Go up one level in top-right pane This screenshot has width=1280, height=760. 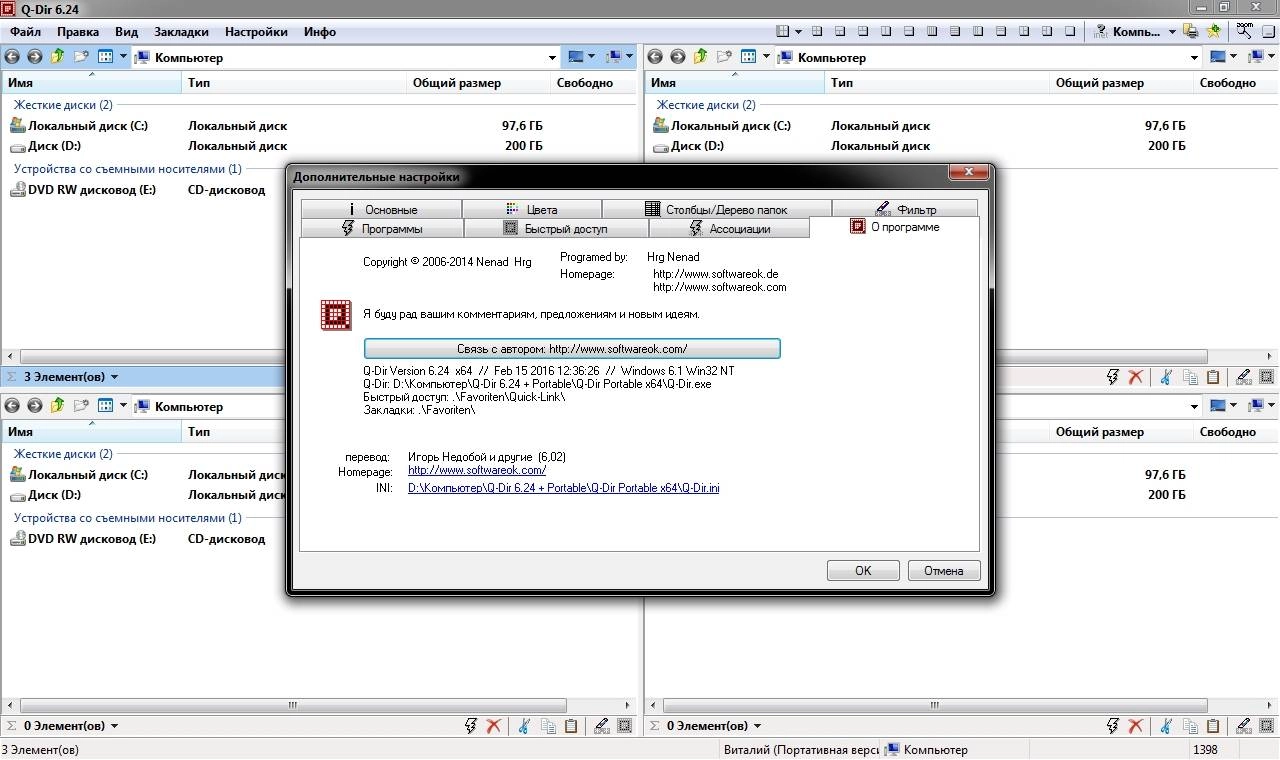tap(701, 57)
